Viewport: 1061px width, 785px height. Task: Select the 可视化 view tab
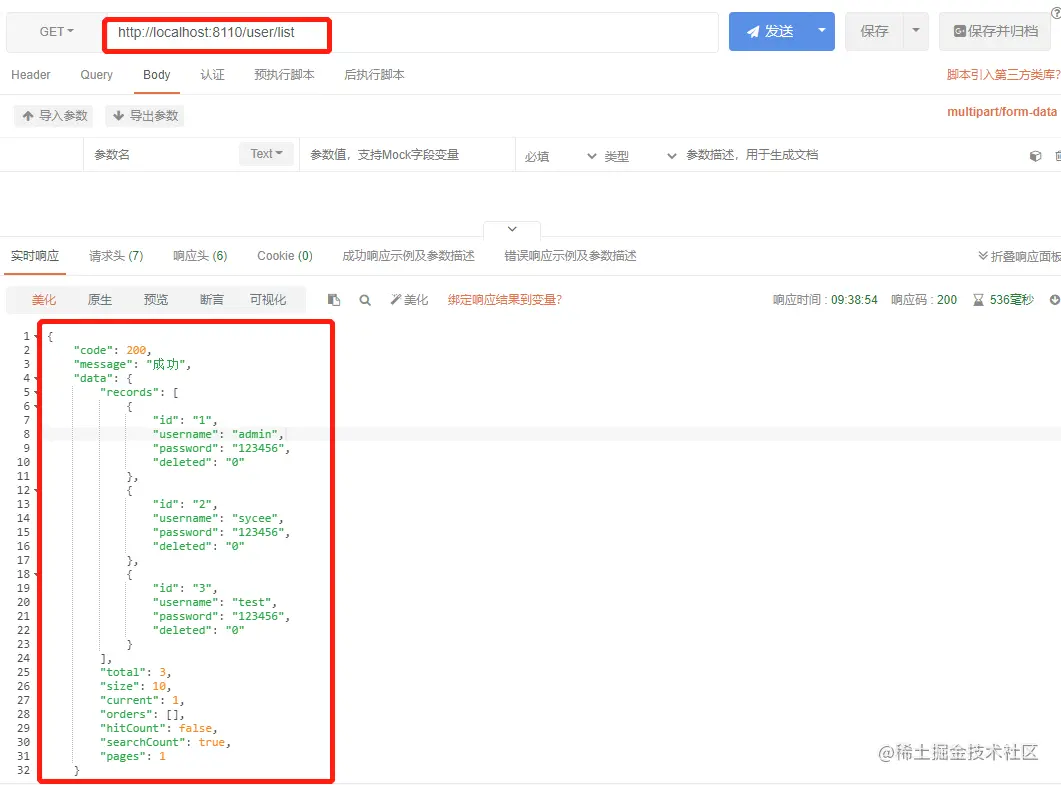[267, 299]
